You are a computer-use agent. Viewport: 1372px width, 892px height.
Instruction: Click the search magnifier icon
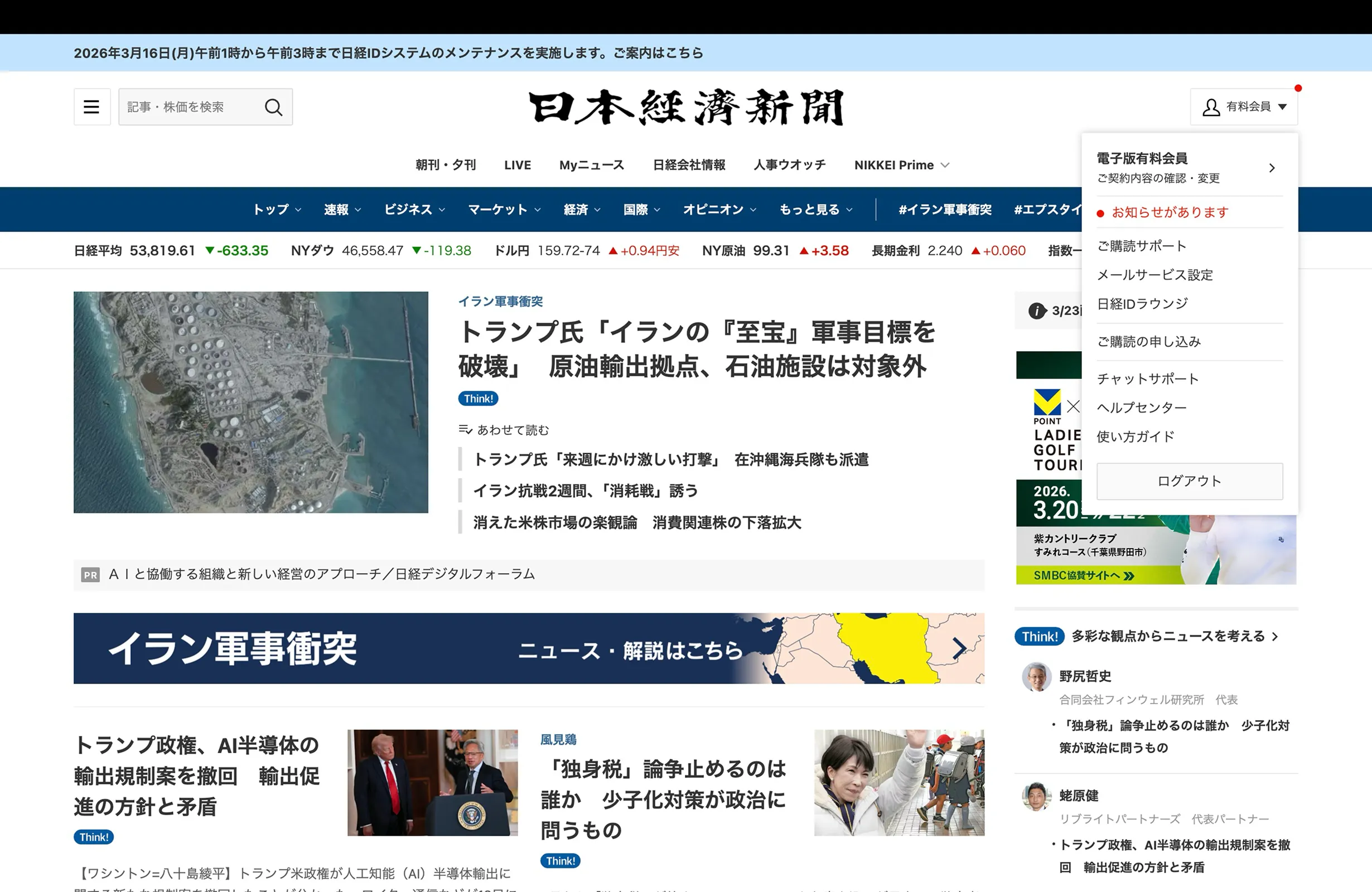tap(273, 107)
